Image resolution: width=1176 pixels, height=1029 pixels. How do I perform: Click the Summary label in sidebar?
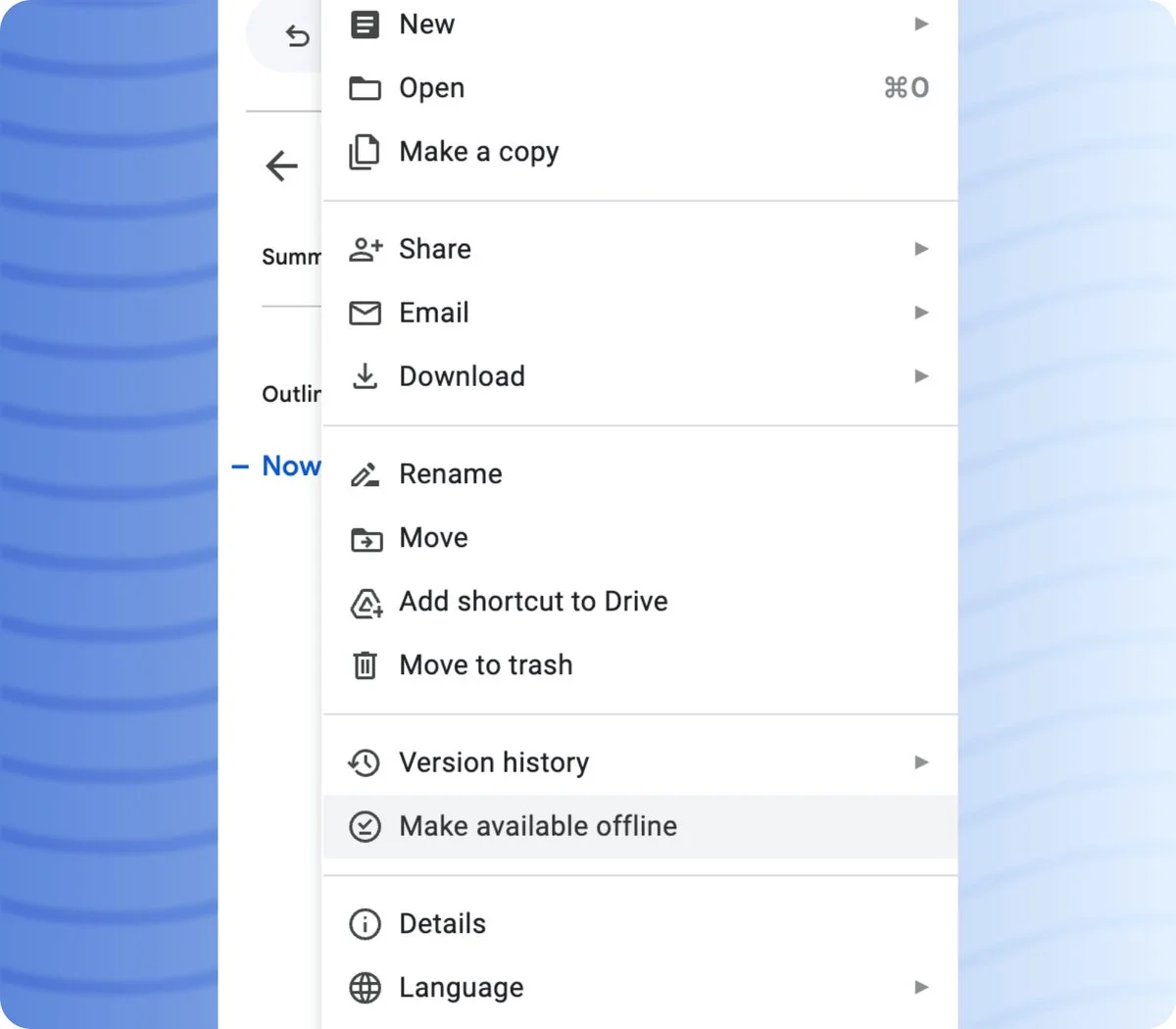pos(291,257)
